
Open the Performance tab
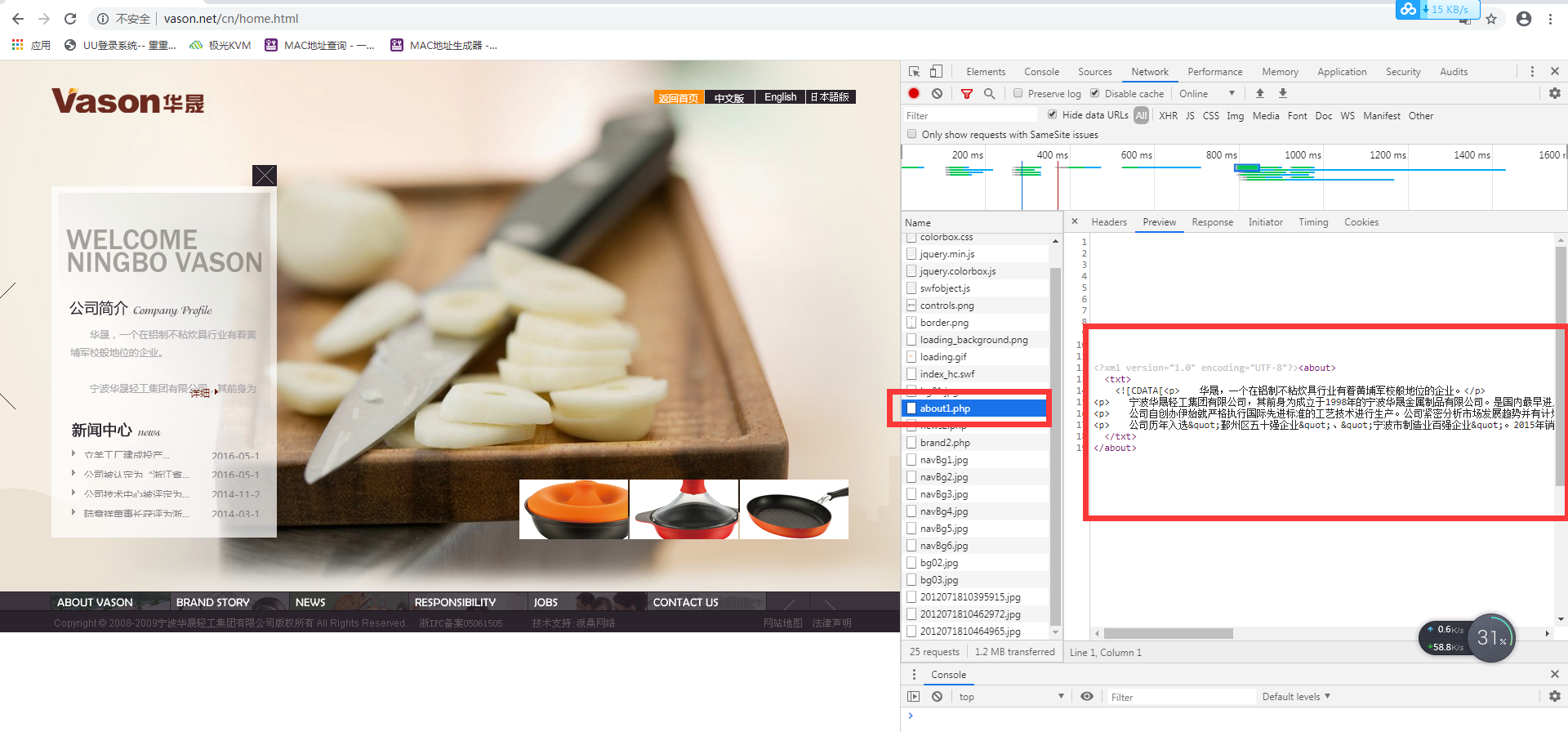point(1215,72)
